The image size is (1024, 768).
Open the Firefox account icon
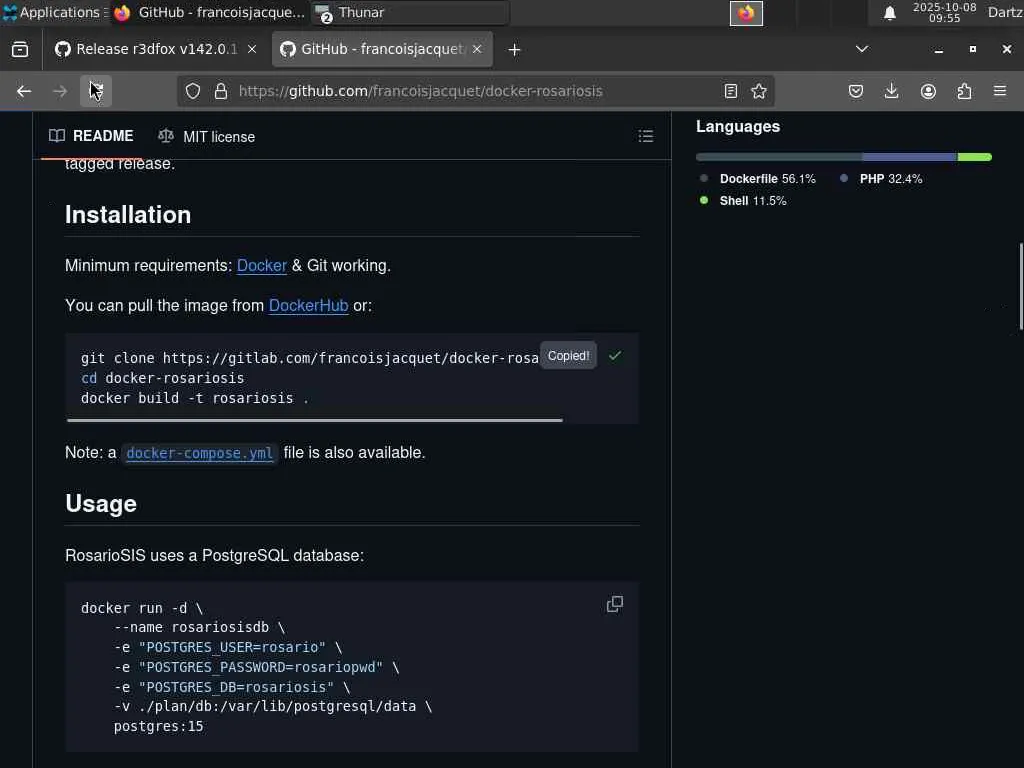[x=928, y=91]
